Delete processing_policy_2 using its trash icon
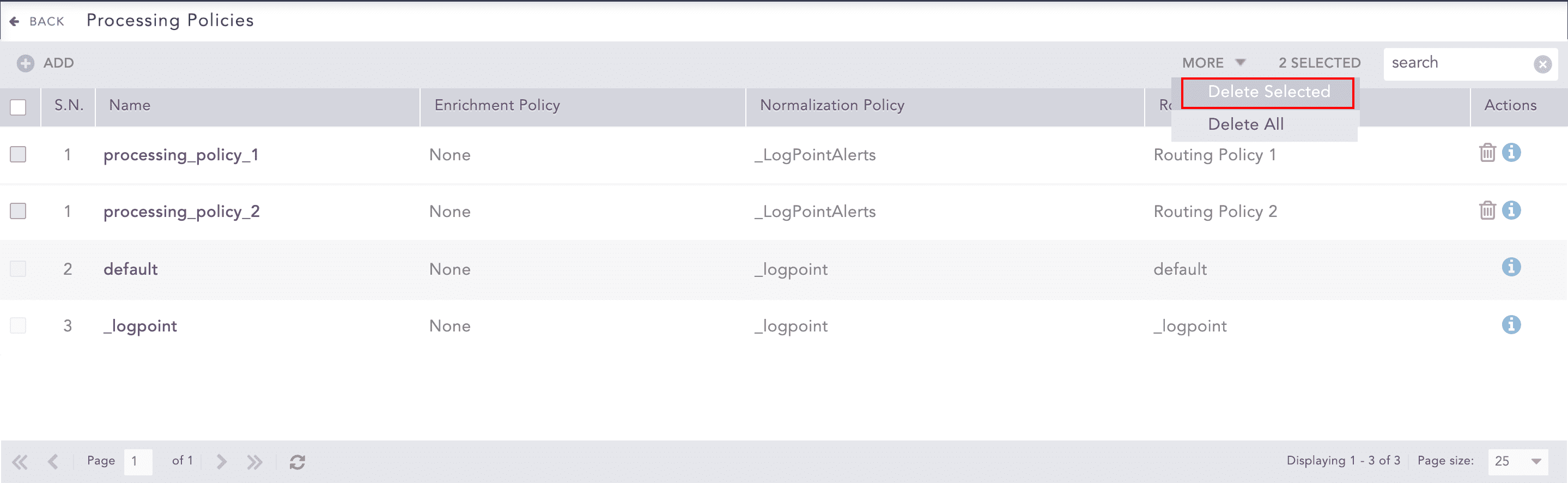The image size is (1568, 483). [1487, 211]
